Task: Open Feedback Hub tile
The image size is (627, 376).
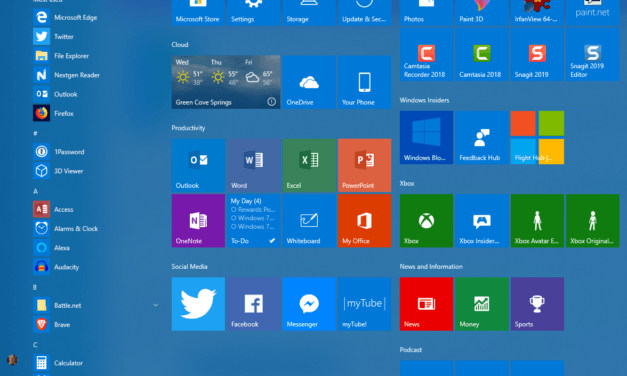Action: 482,138
